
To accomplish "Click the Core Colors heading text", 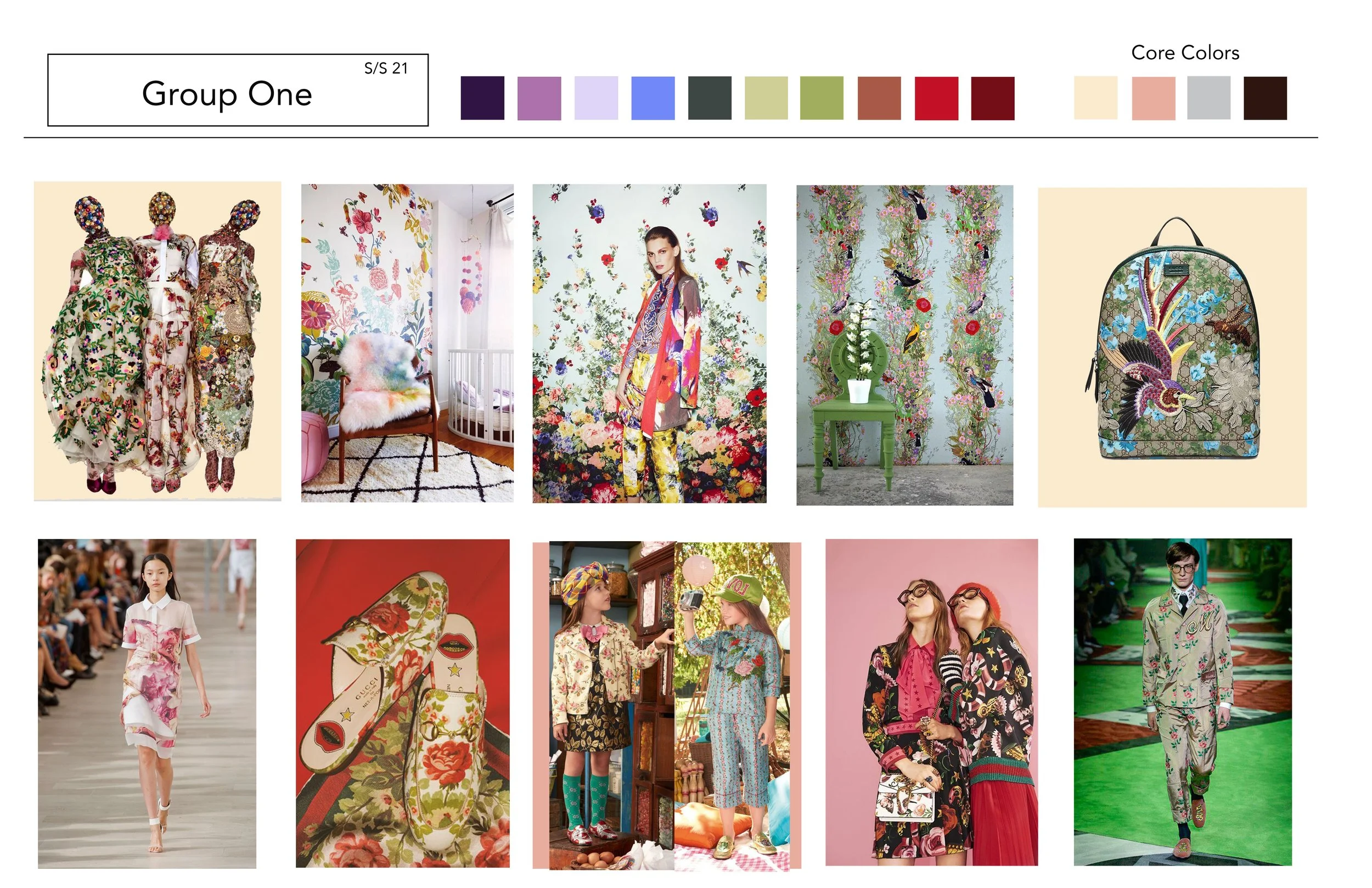I will click(1185, 53).
